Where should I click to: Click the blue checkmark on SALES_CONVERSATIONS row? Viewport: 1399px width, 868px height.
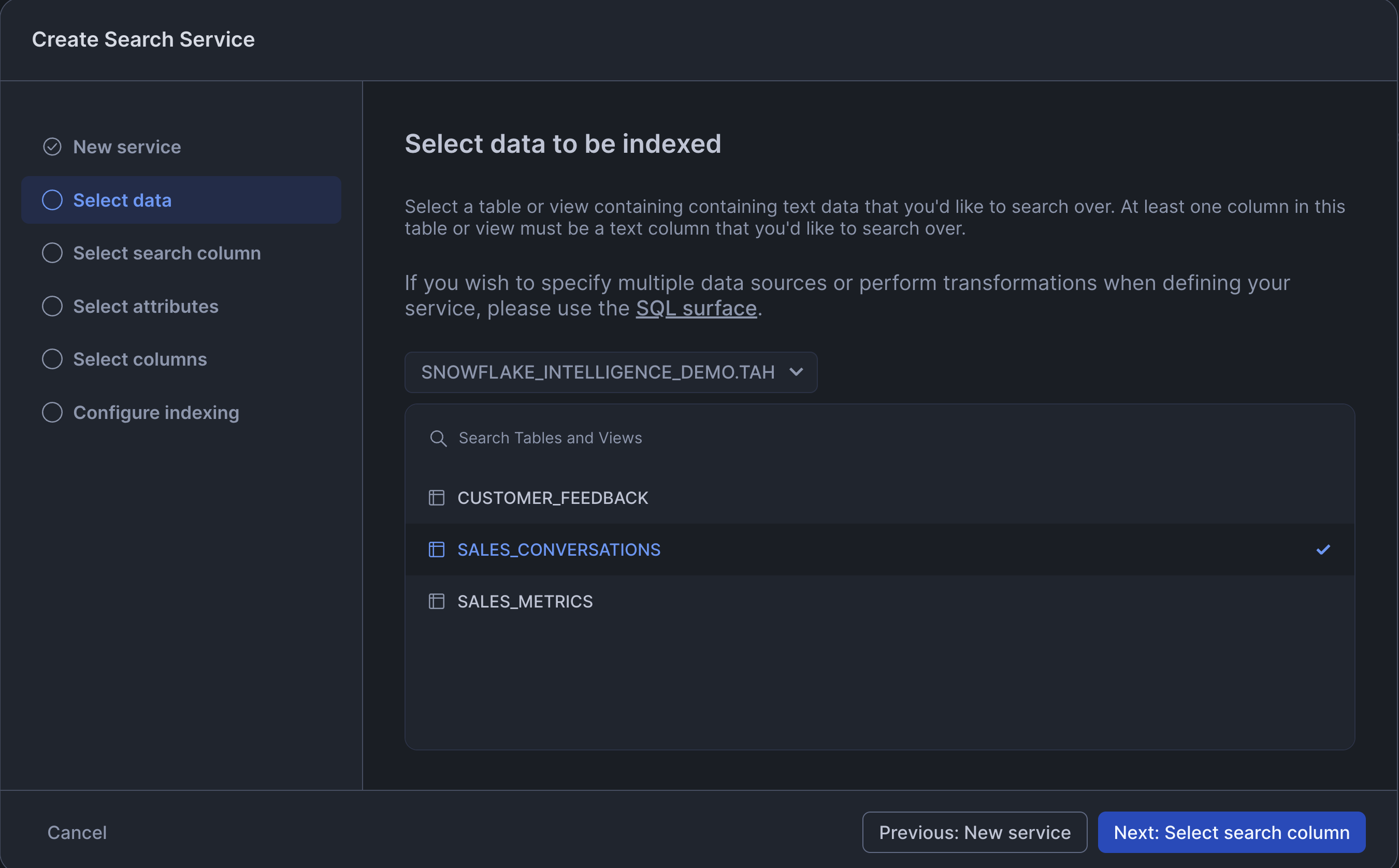(1323, 549)
